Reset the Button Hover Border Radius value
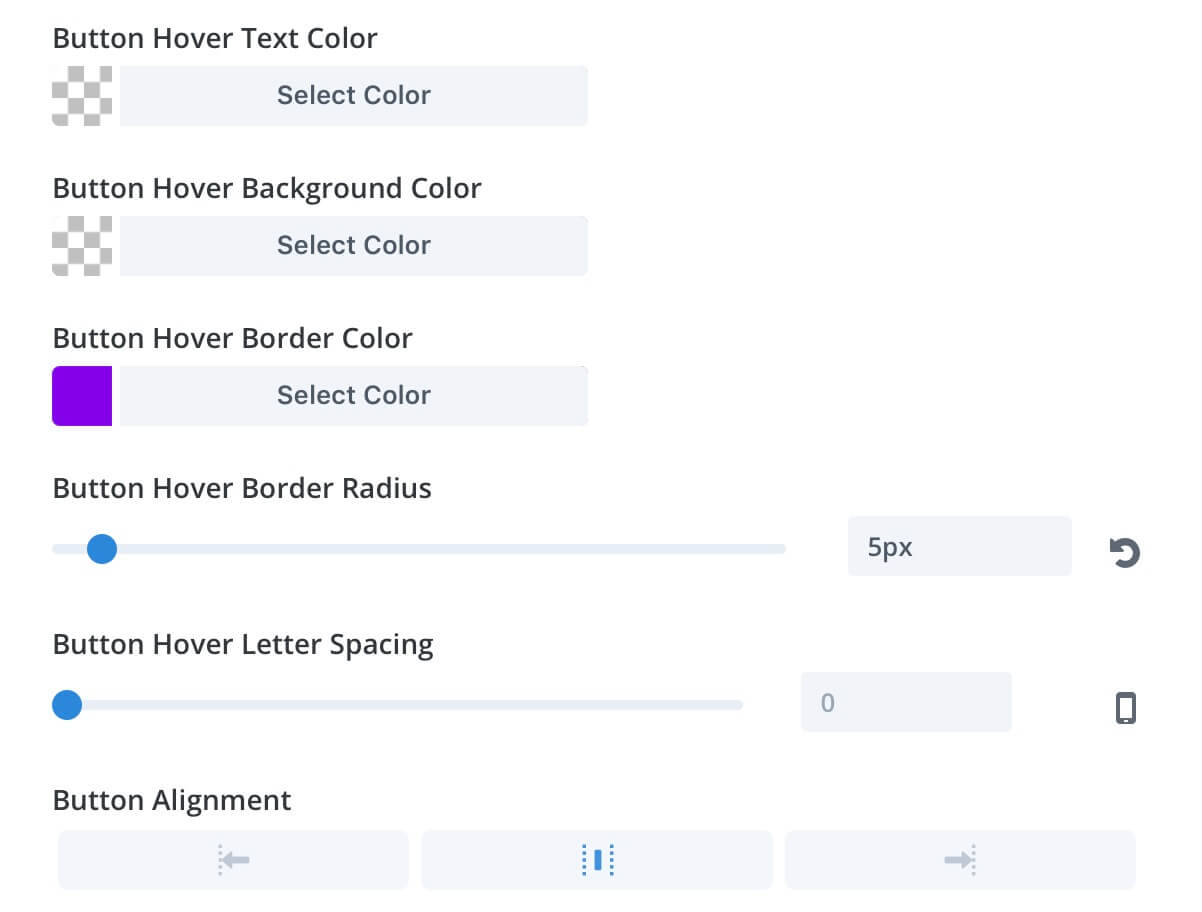Image resolution: width=1202 pixels, height=912 pixels. tap(1125, 552)
